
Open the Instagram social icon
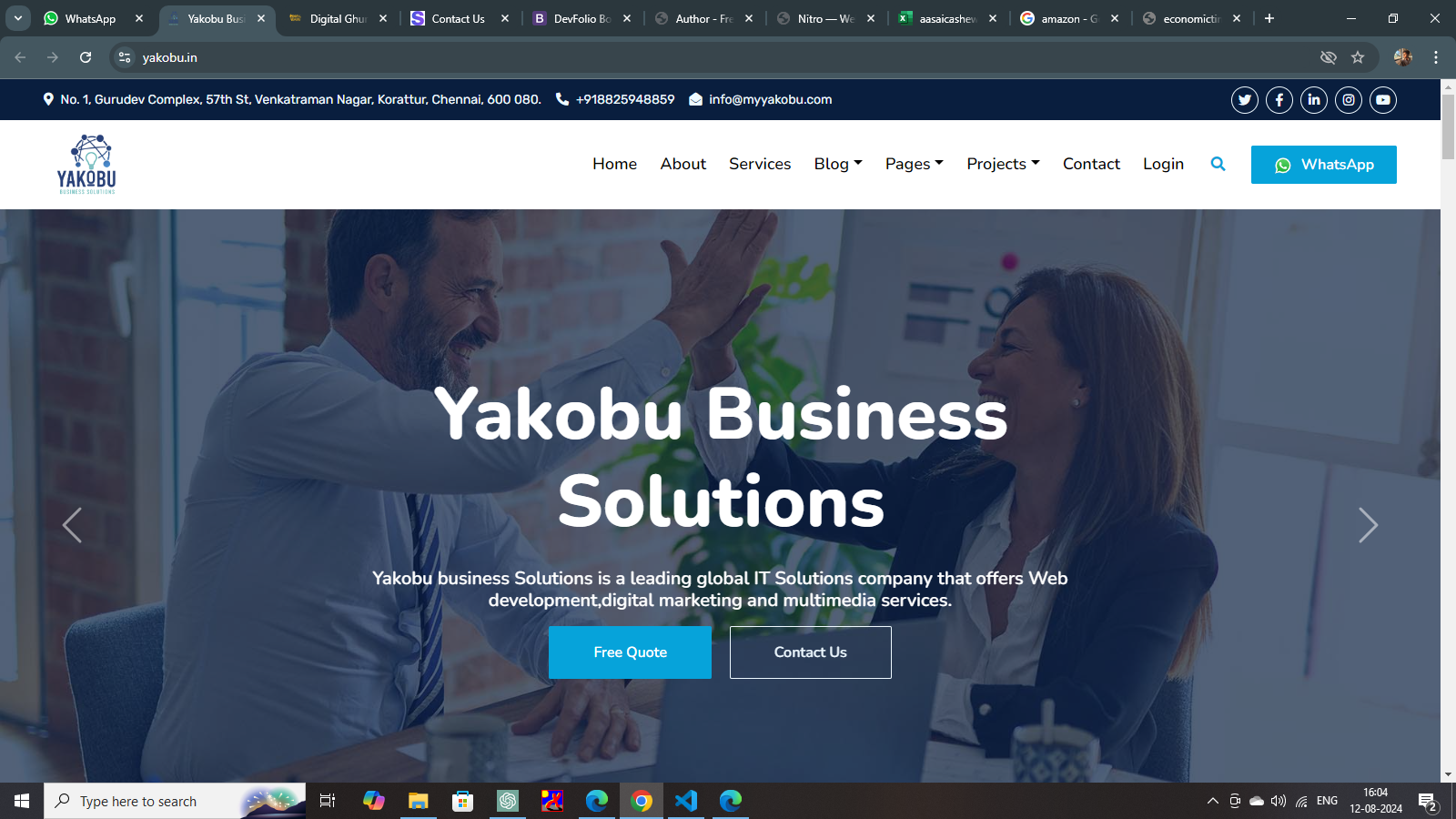[x=1349, y=100]
